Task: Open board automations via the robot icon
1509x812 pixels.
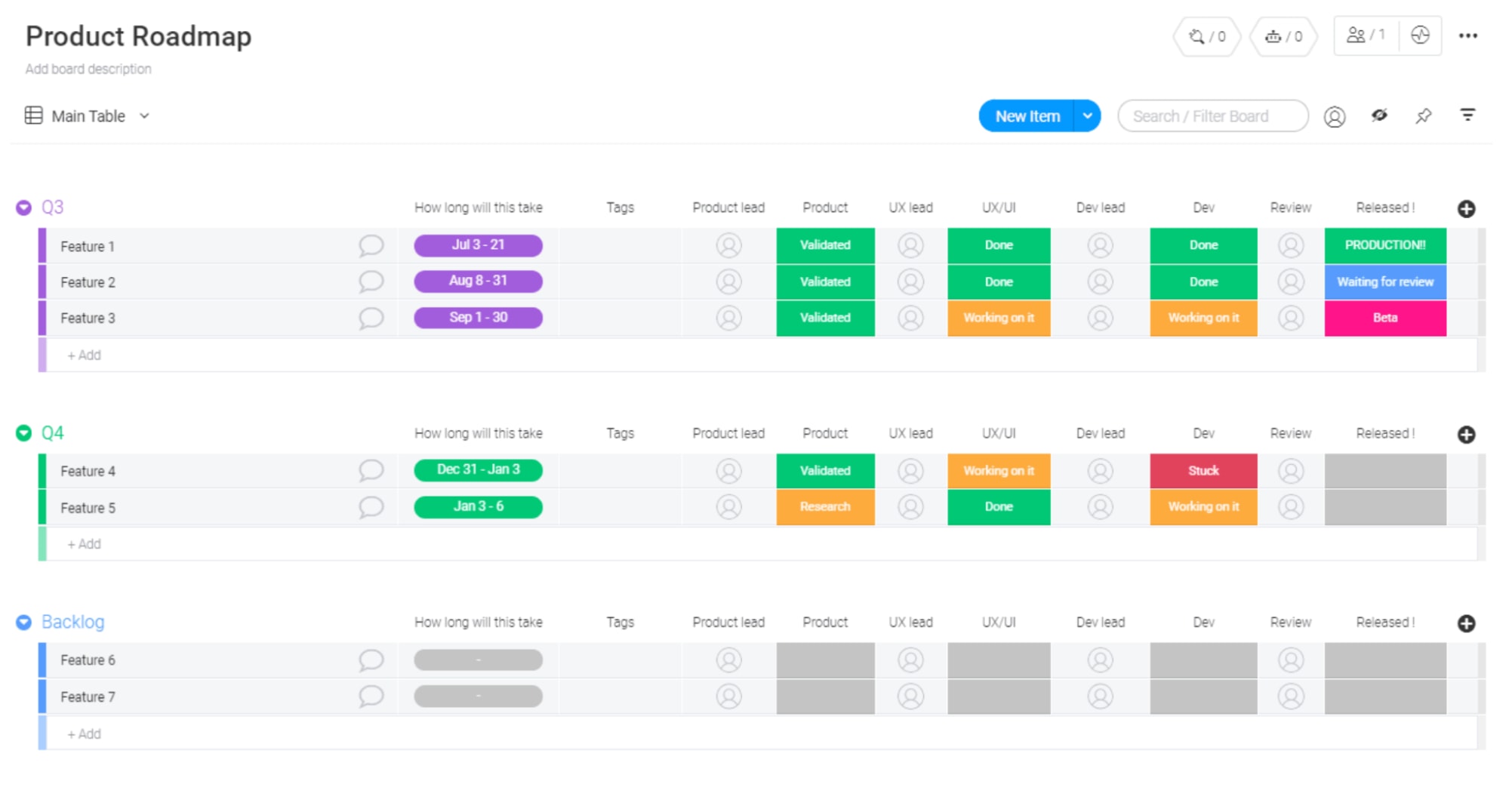Action: tap(1283, 35)
